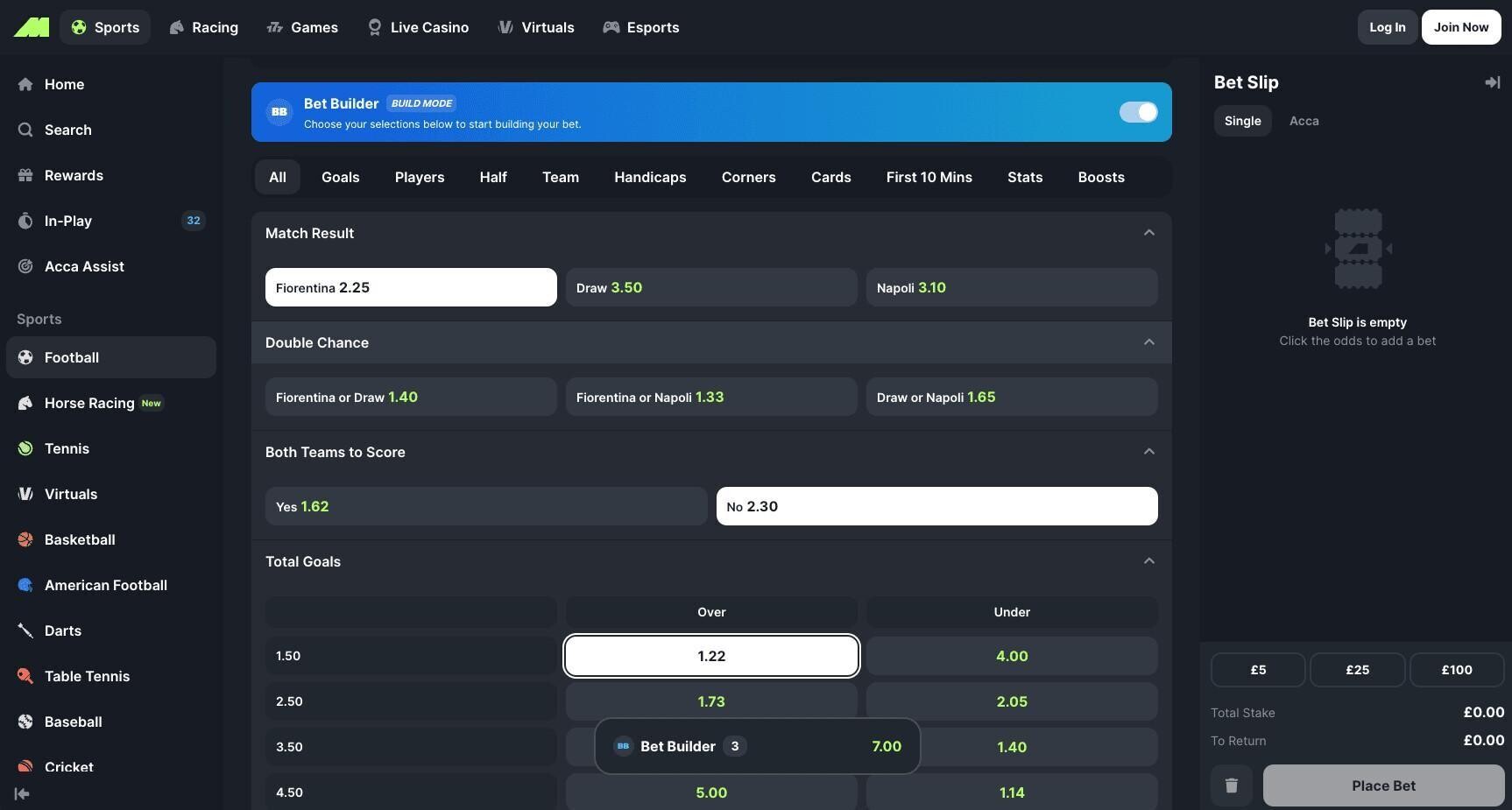The height and width of the screenshot is (810, 1512).
Task: Open Search from the sidebar
Action: [x=67, y=130]
